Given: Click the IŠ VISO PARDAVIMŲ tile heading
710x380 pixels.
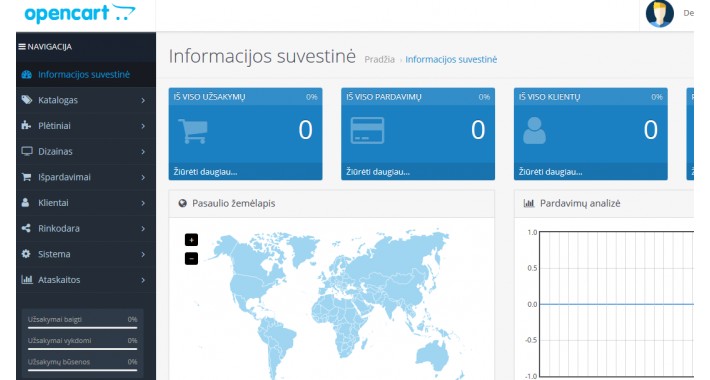Looking at the screenshot, I should 384,97.
